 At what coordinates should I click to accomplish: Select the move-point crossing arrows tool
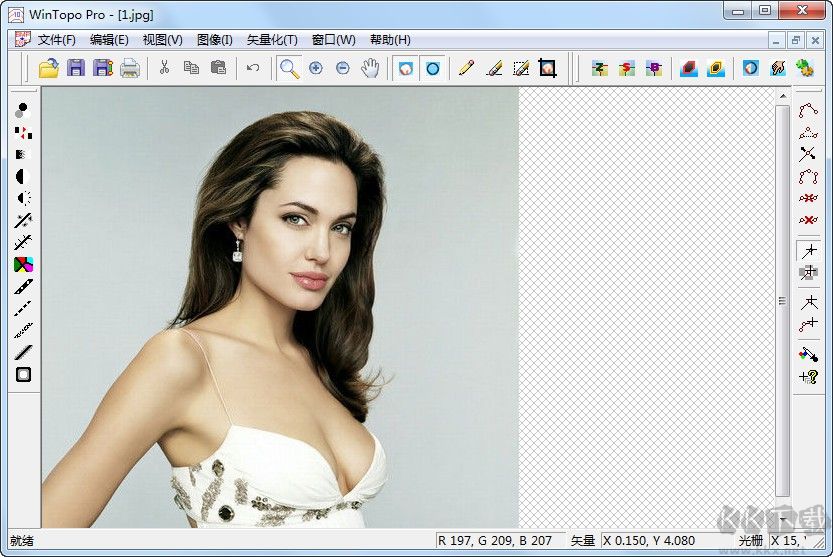click(808, 154)
